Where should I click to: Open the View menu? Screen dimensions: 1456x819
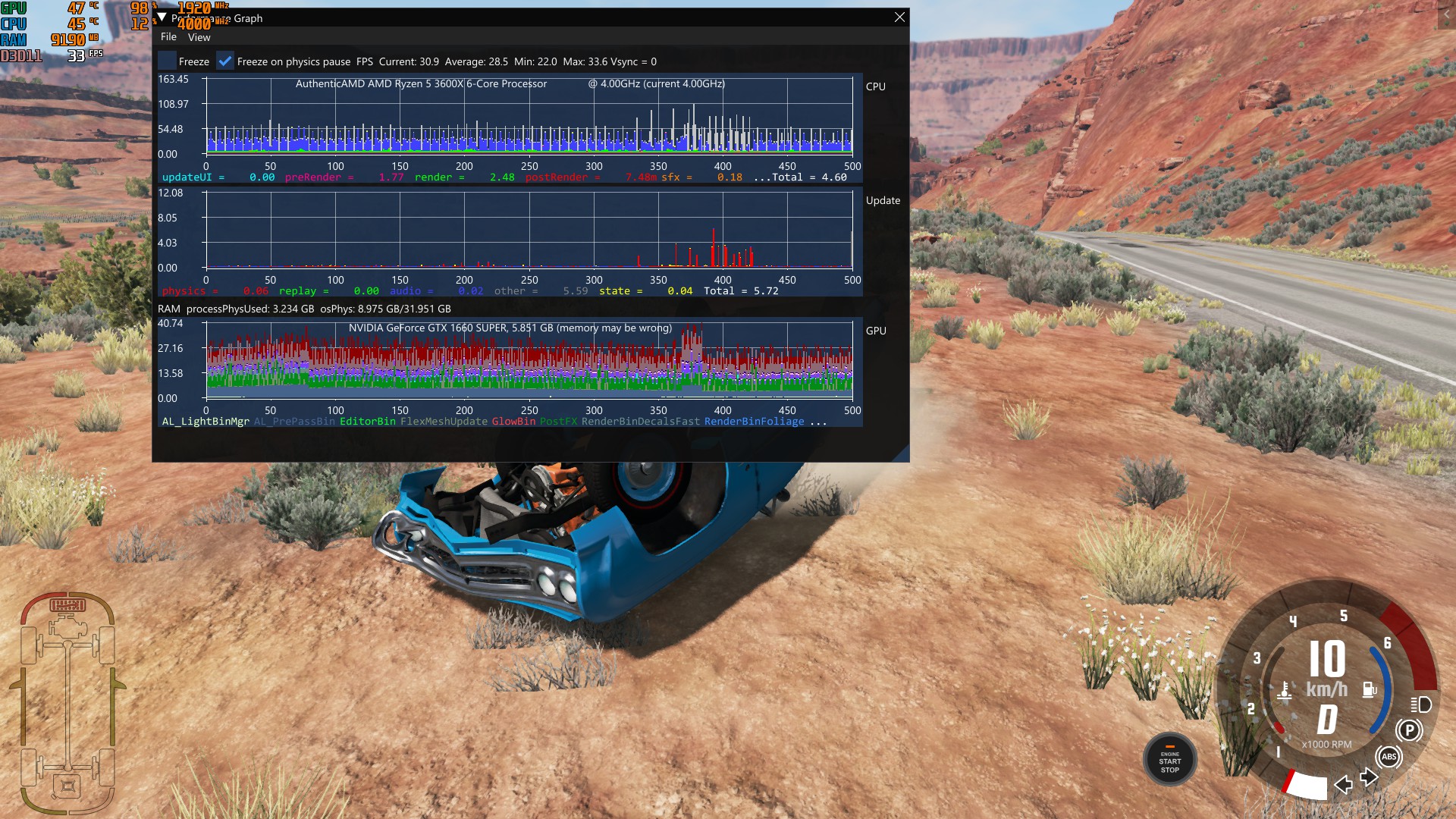point(199,37)
